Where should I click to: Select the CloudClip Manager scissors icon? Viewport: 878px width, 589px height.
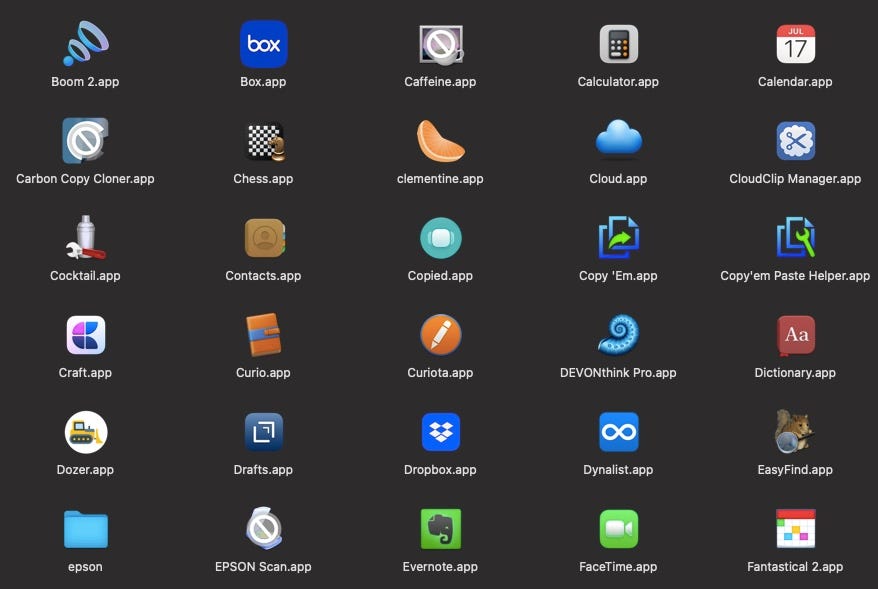(x=795, y=141)
